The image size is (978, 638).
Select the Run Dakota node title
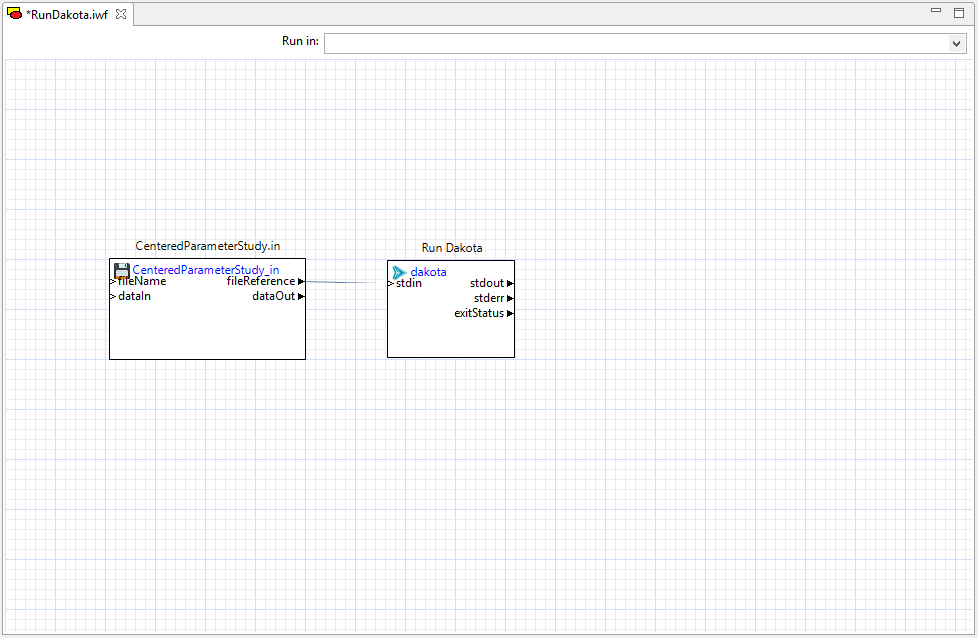(x=450, y=247)
